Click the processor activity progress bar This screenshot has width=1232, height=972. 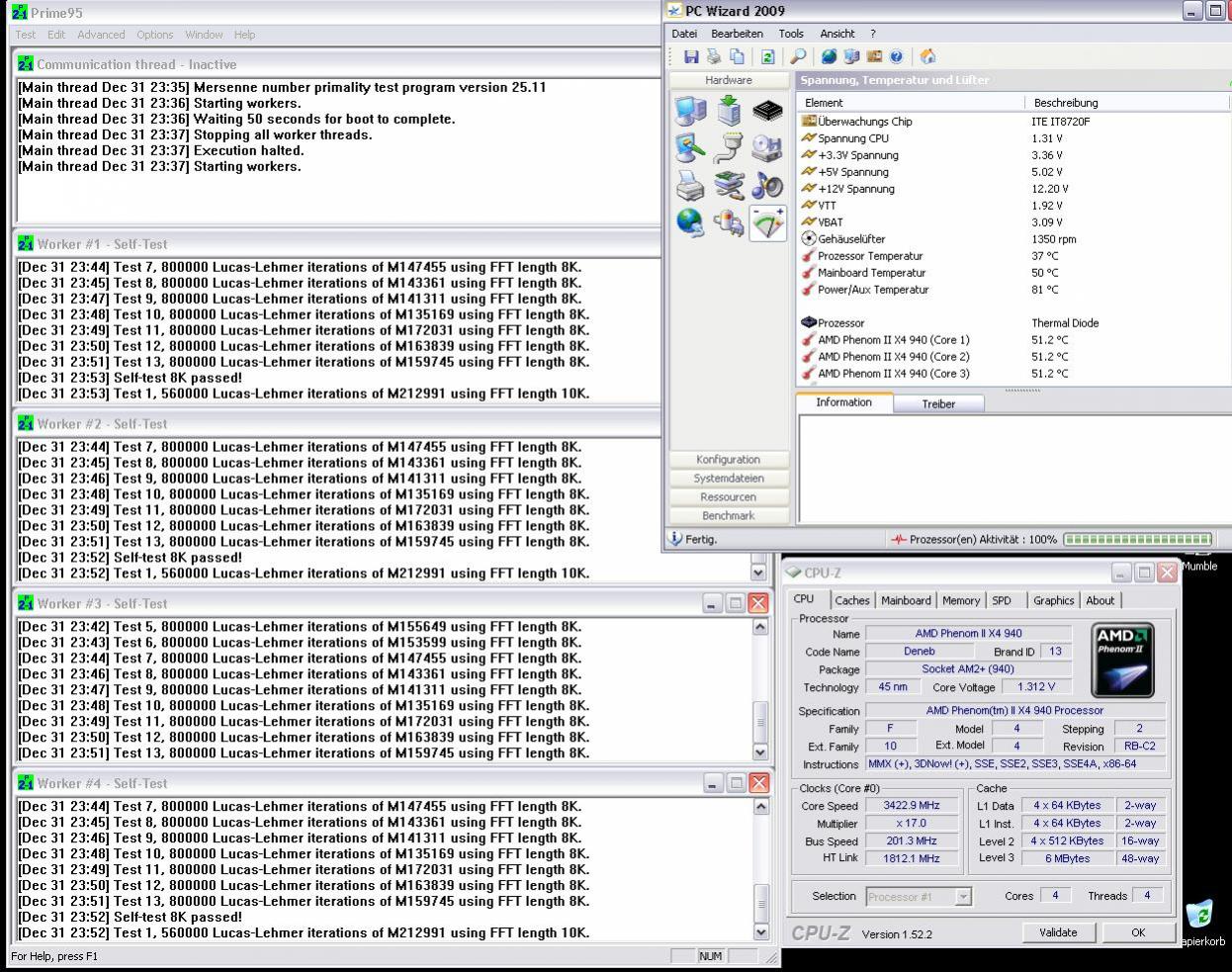pos(1137,540)
